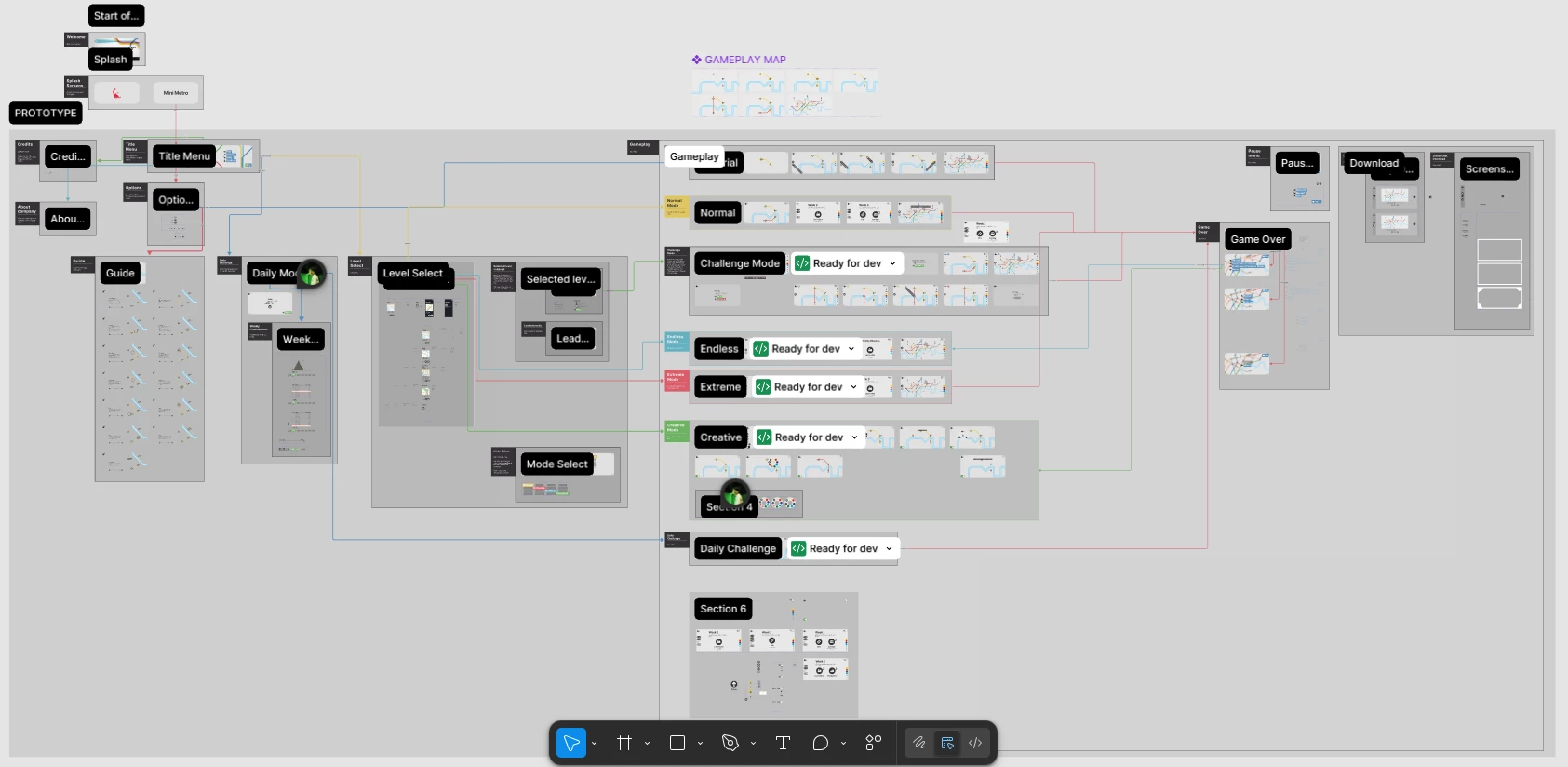Select the Frame tool

[x=624, y=743]
